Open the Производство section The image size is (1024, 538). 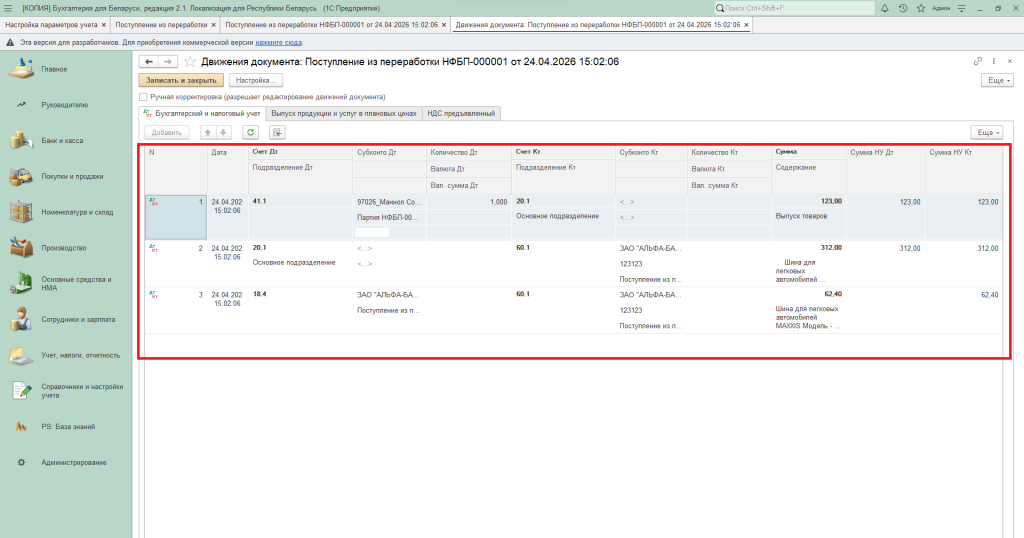click(x=64, y=248)
